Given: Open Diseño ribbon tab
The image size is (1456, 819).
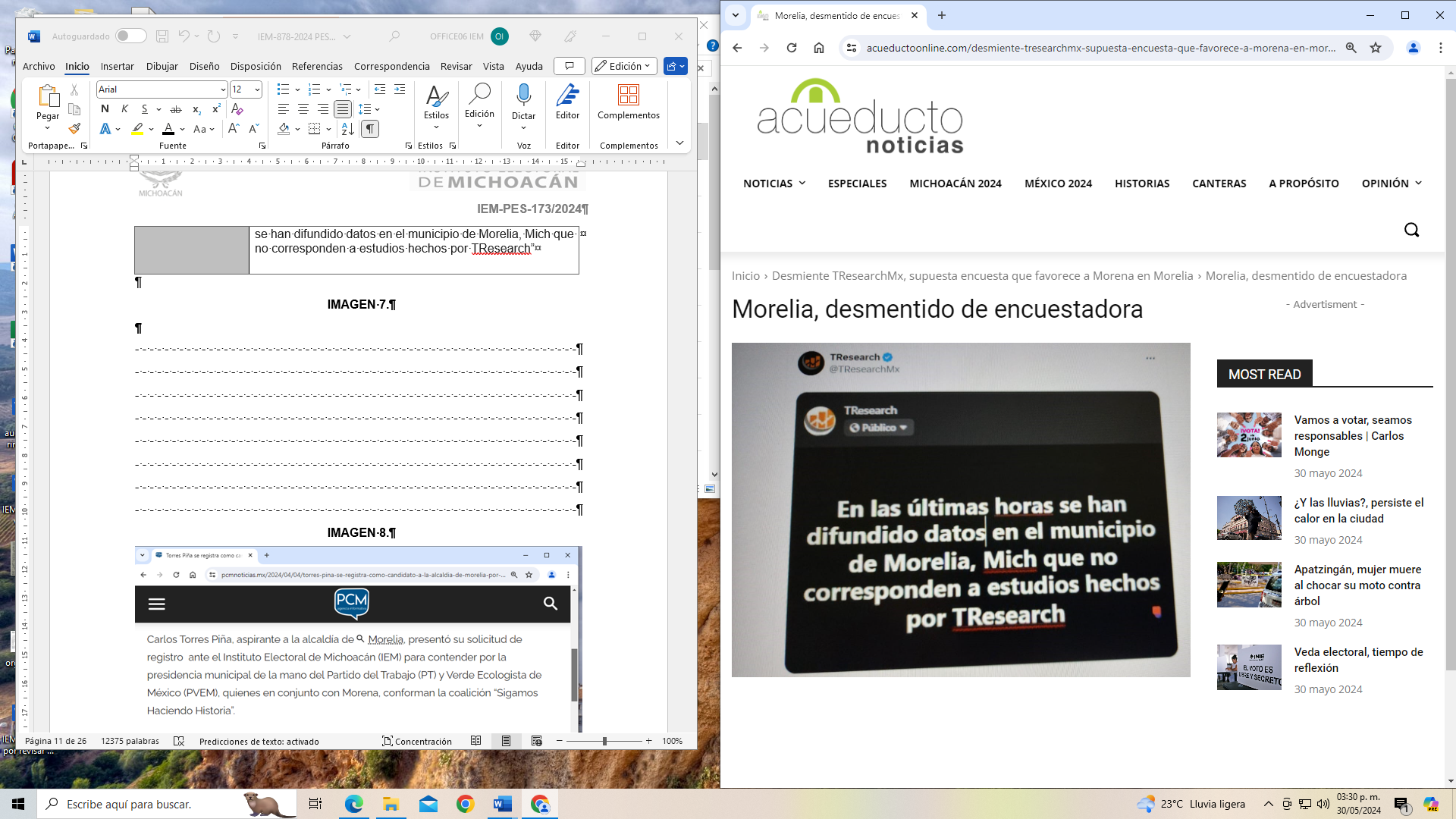Looking at the screenshot, I should 204,66.
